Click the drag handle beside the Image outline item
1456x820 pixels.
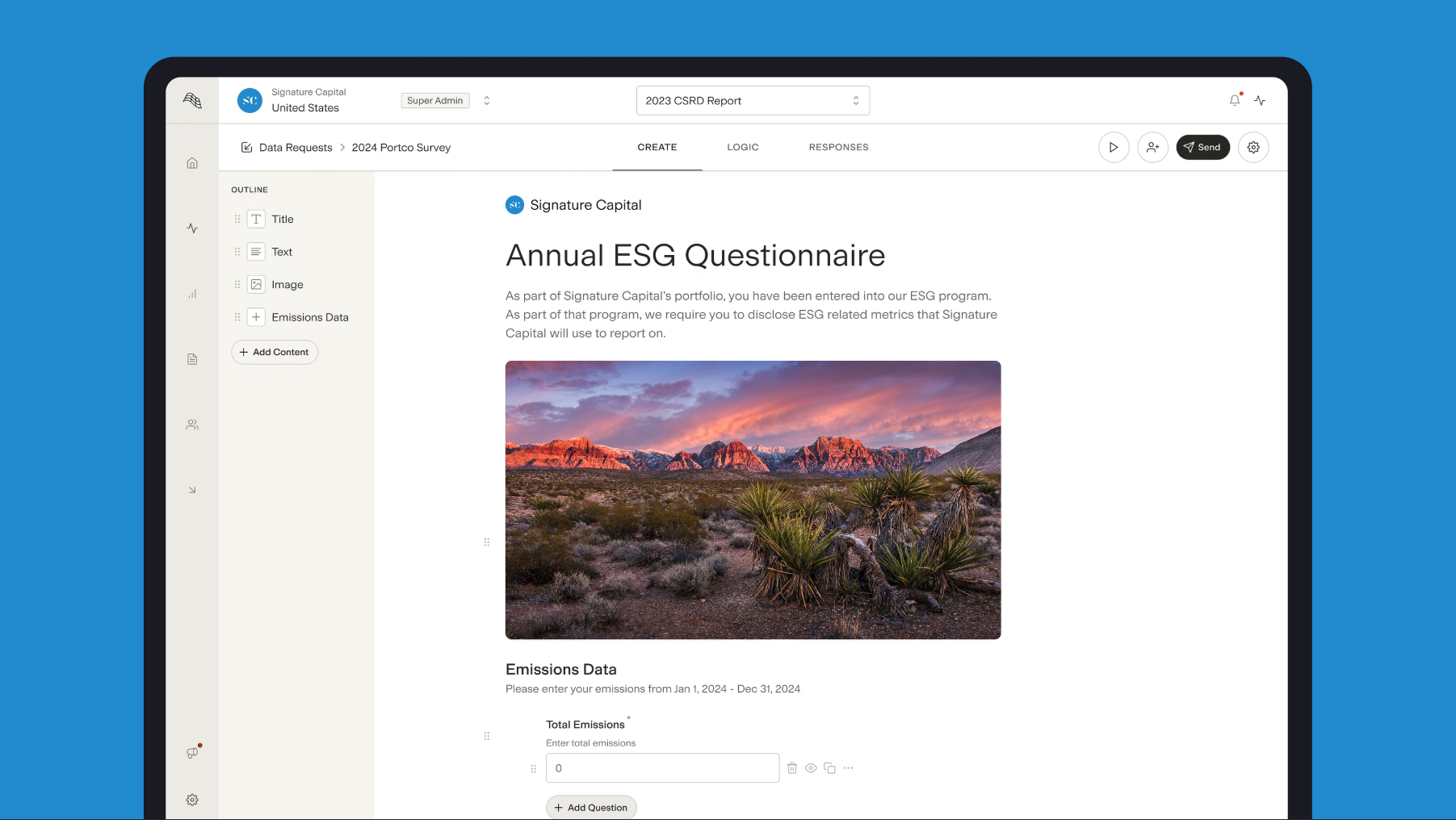coord(237,284)
